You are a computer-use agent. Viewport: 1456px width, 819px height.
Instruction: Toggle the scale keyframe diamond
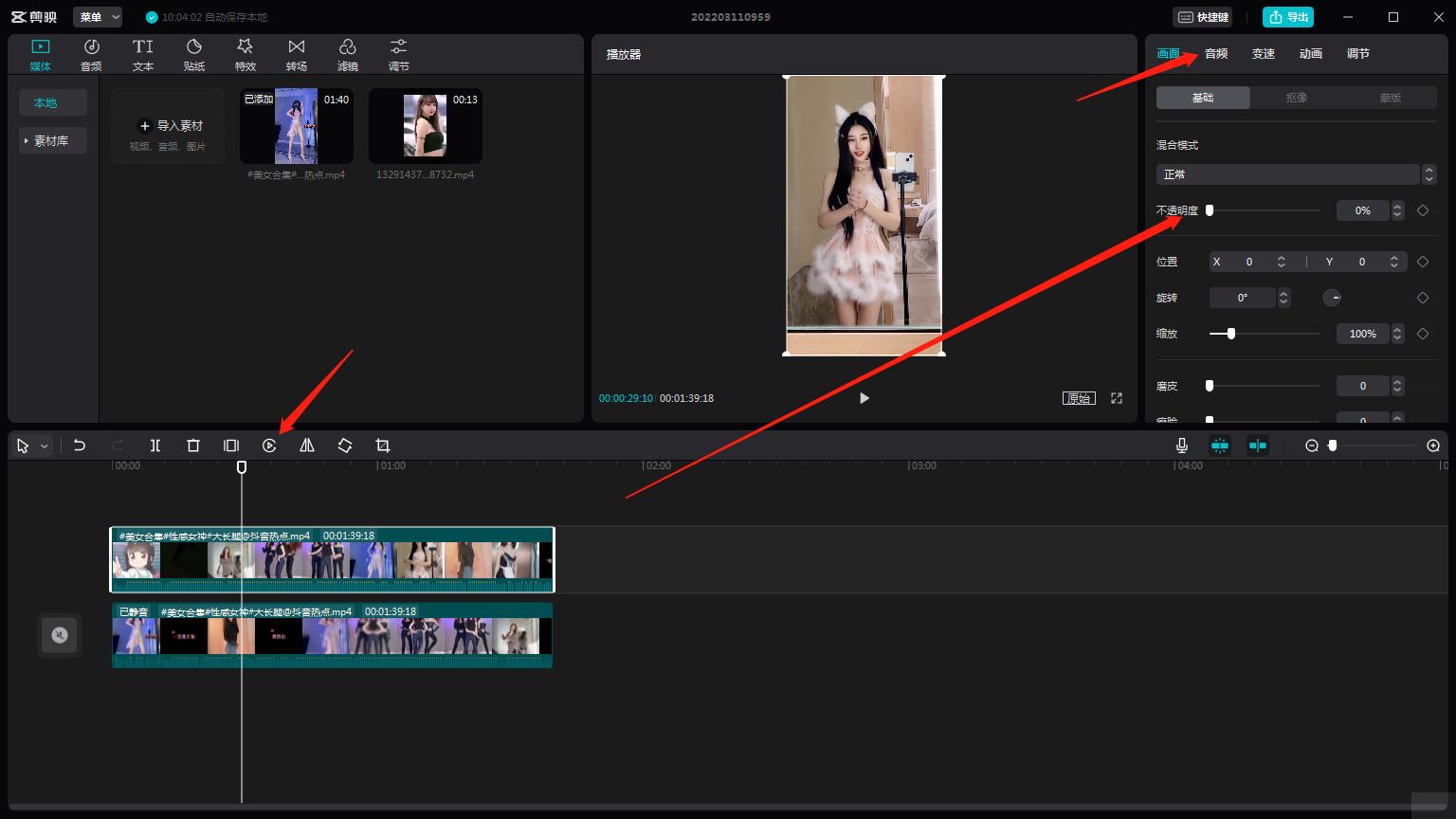point(1423,334)
